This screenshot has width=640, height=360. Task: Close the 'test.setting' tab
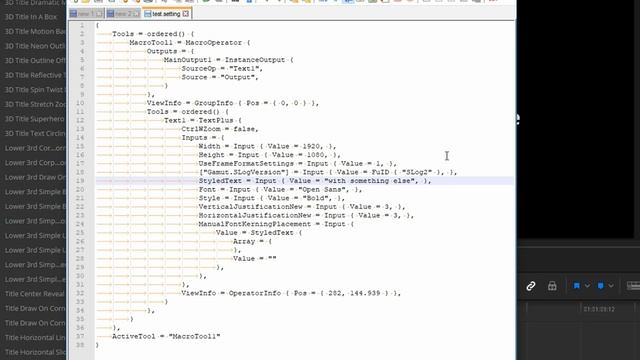tap(186, 14)
